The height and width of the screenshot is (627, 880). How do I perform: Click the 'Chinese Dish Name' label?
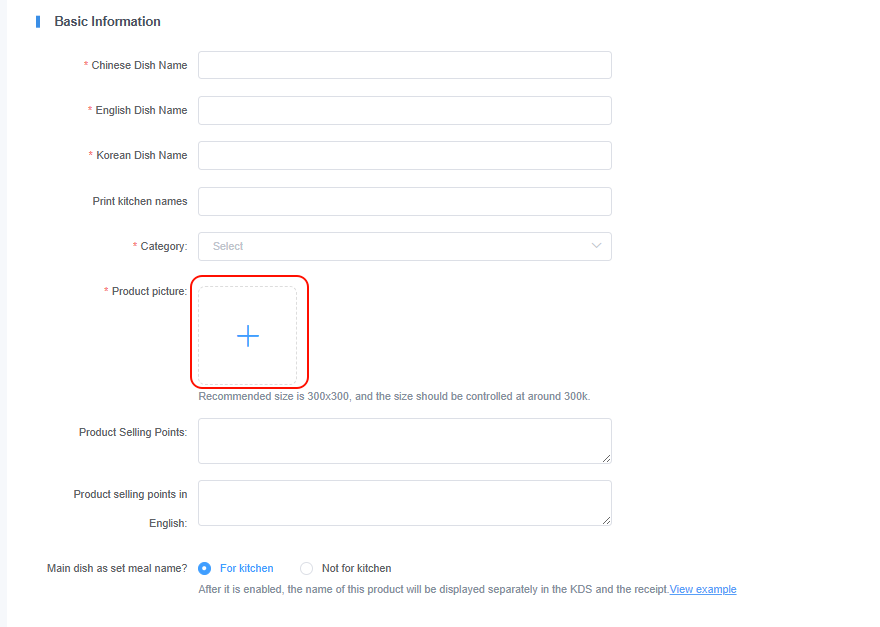pos(139,65)
